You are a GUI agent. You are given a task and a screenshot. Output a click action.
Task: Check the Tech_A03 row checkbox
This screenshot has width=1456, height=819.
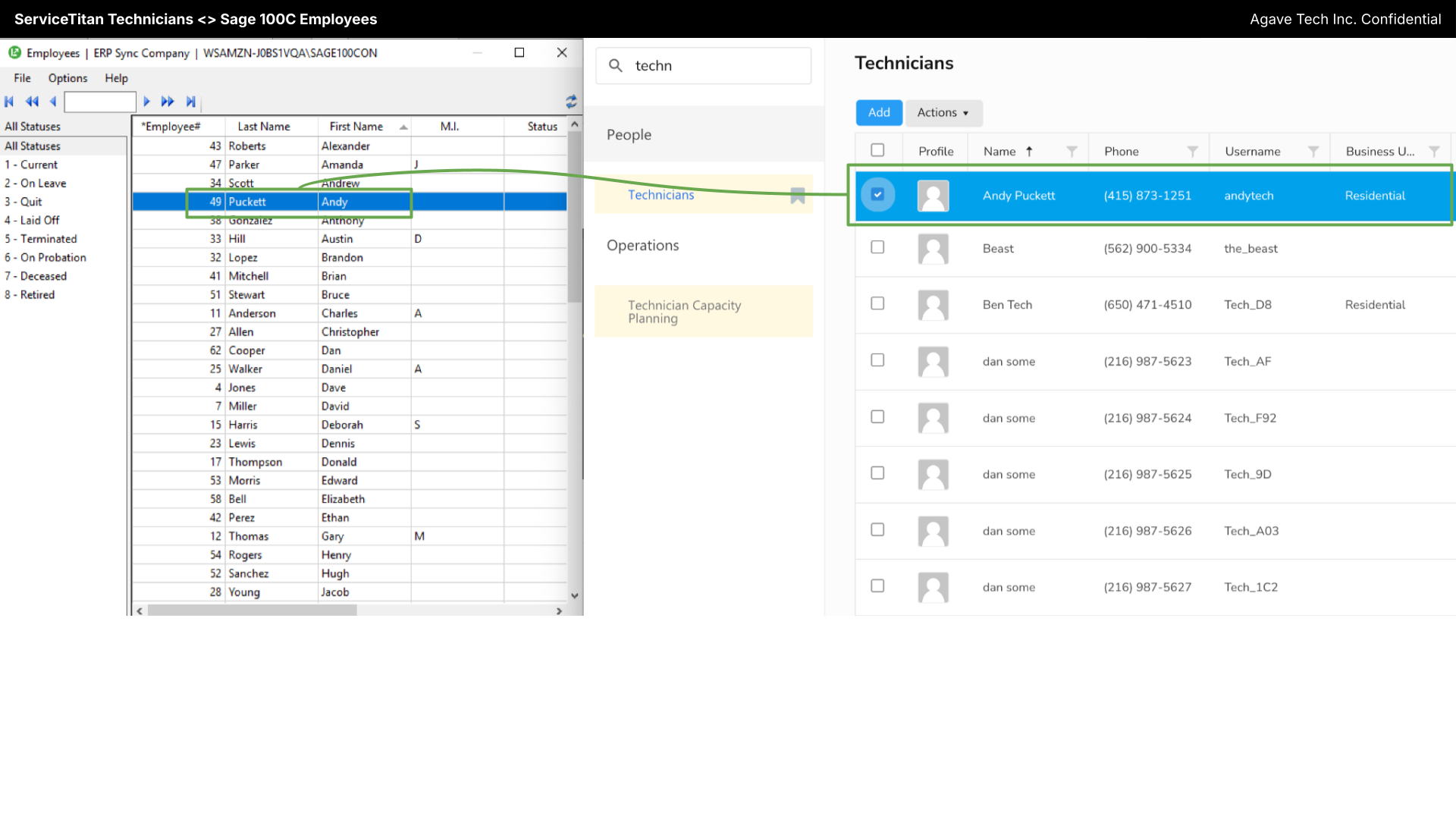[x=877, y=529]
